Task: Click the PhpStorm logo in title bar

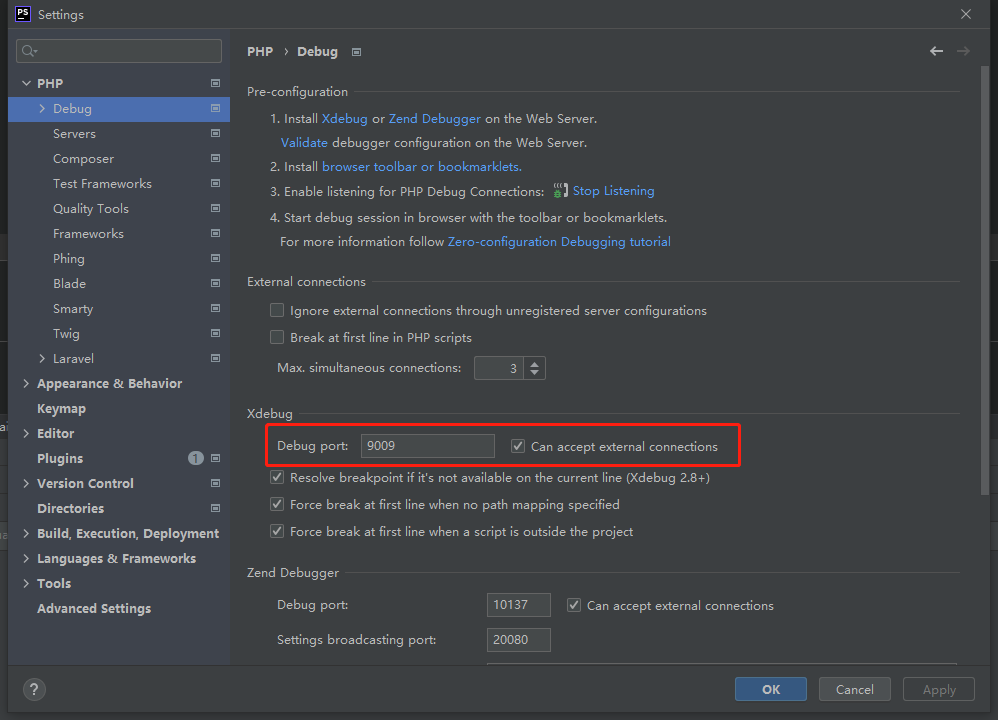Action: [x=23, y=14]
